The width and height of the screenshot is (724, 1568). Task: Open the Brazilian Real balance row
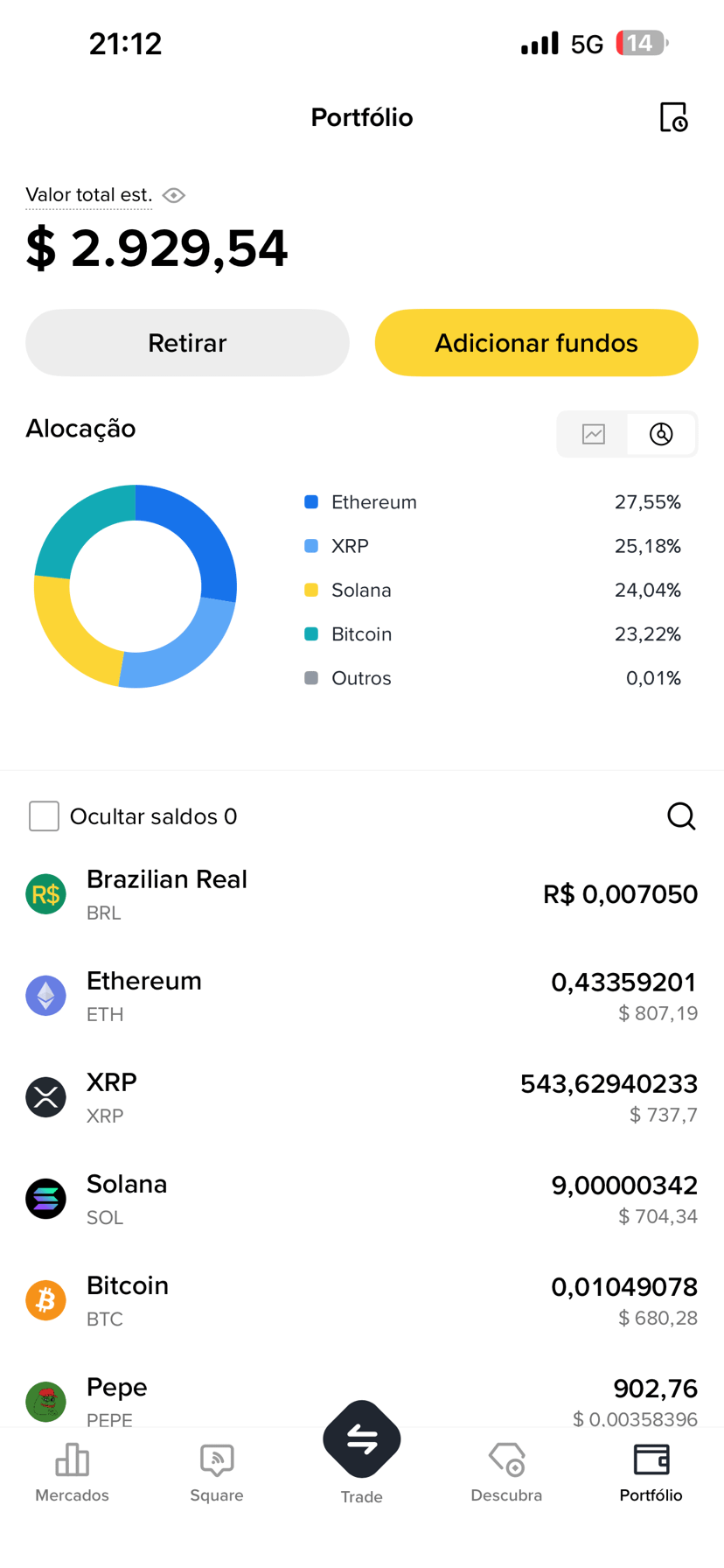(x=362, y=894)
